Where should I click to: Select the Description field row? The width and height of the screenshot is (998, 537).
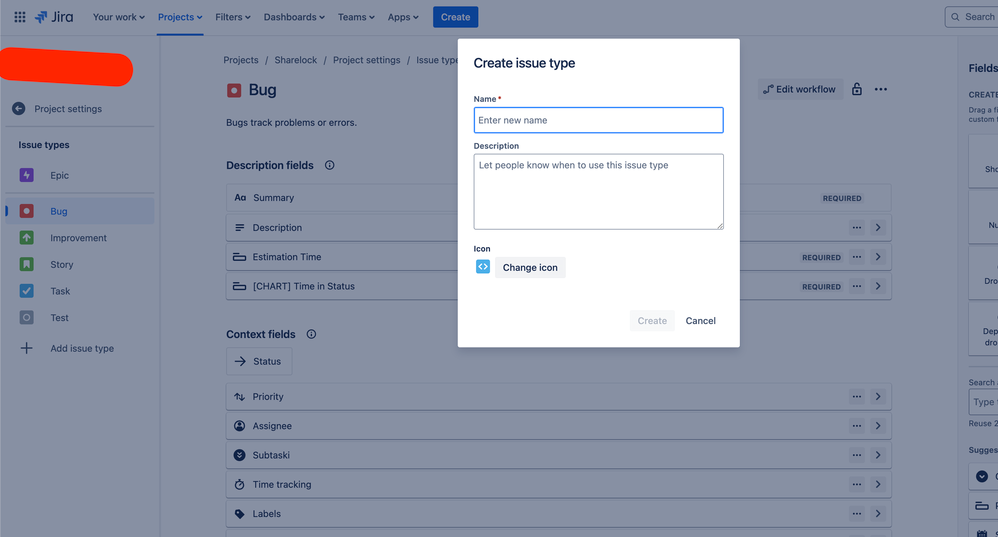(x=558, y=227)
